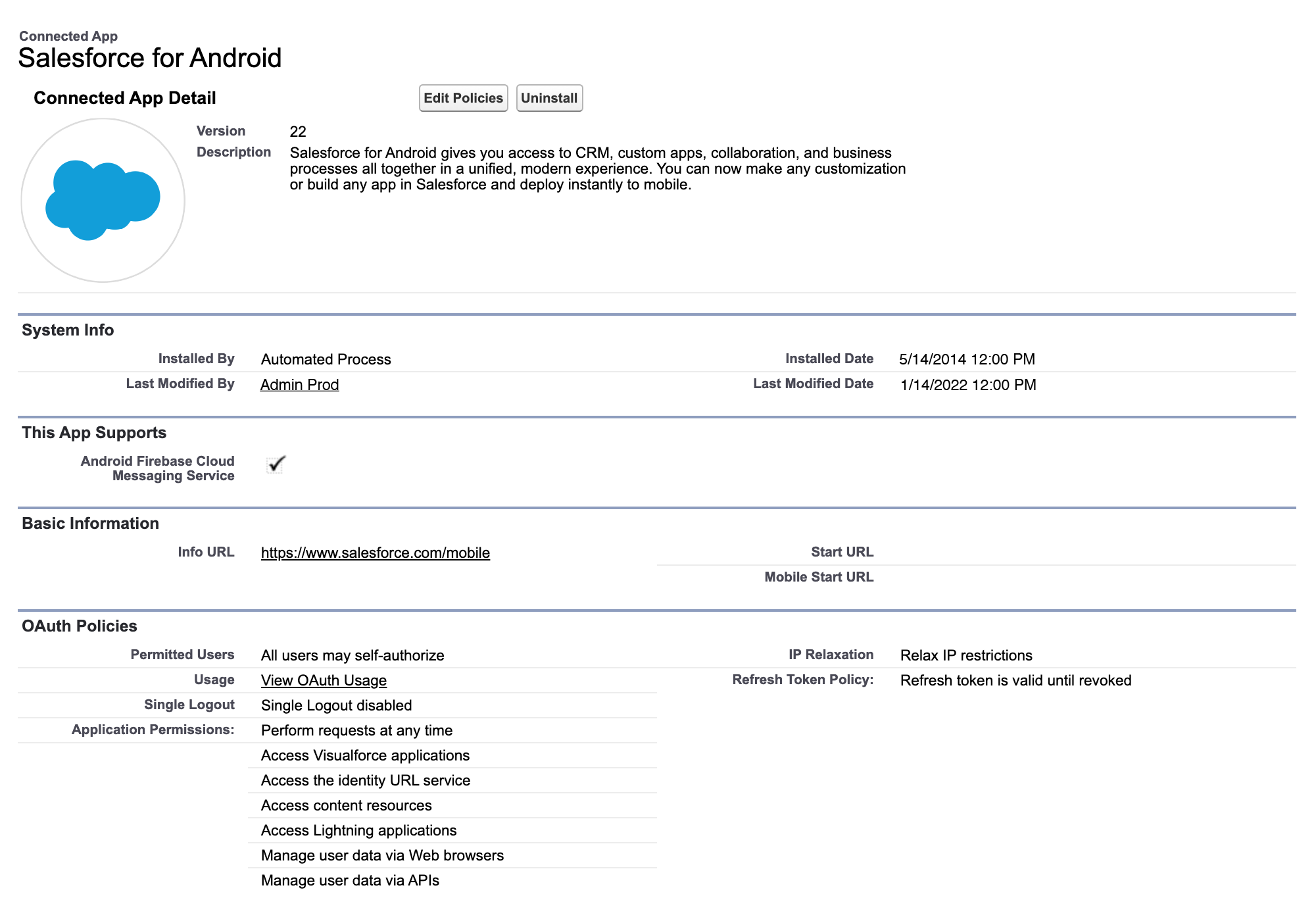Click the Manage user data via APIs permission

350,880
